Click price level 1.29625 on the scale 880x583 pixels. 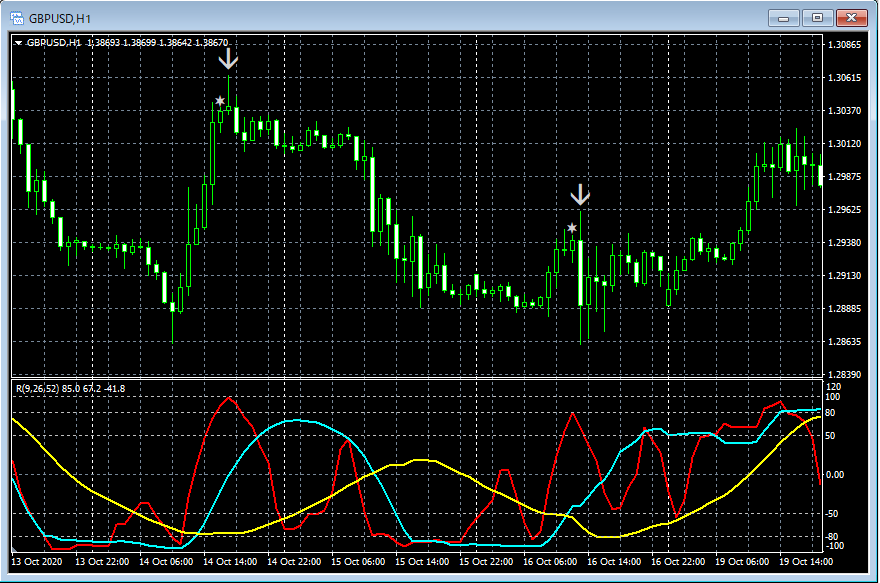click(x=845, y=209)
